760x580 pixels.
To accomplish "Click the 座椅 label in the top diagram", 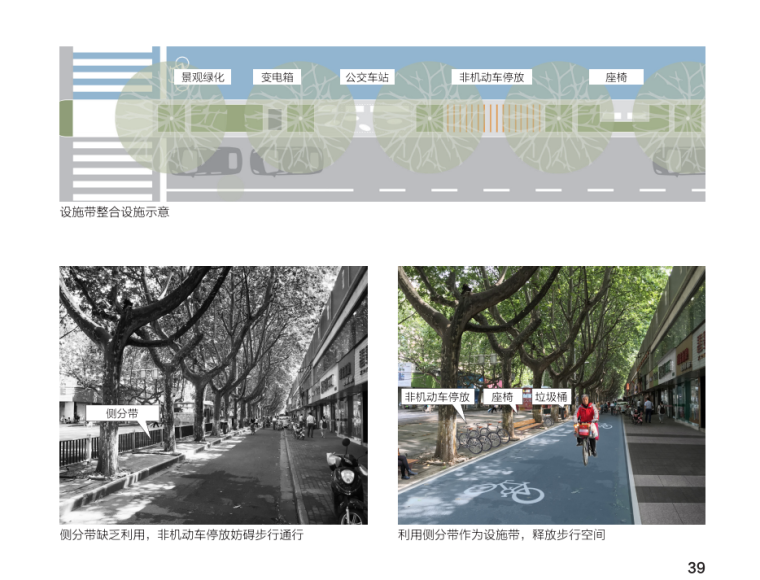I will [x=609, y=77].
